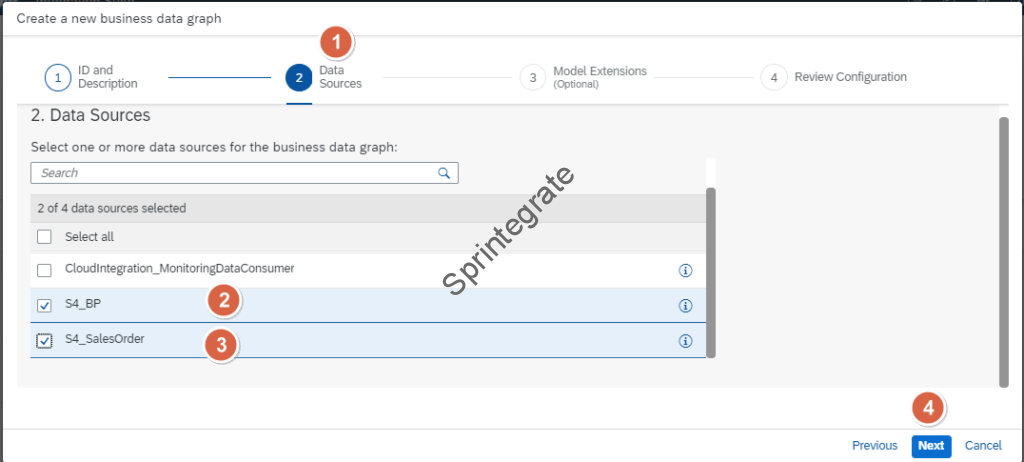Click info icon for S4_SalesOrder
The image size is (1024, 462).
click(x=686, y=341)
